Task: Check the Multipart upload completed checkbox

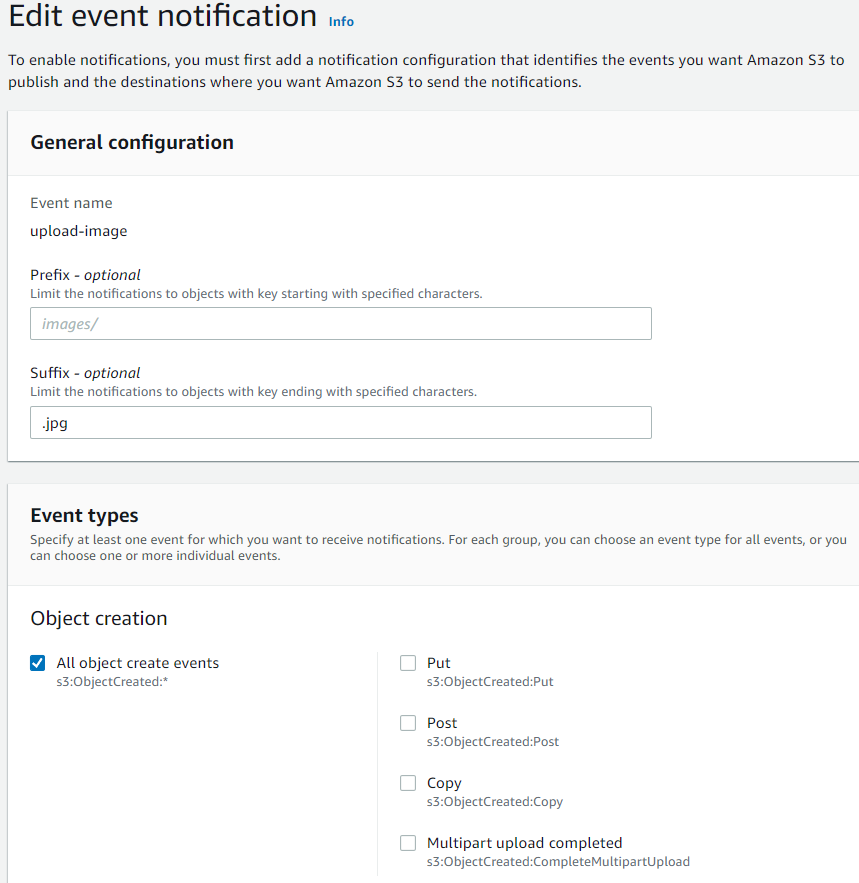Action: click(x=408, y=843)
